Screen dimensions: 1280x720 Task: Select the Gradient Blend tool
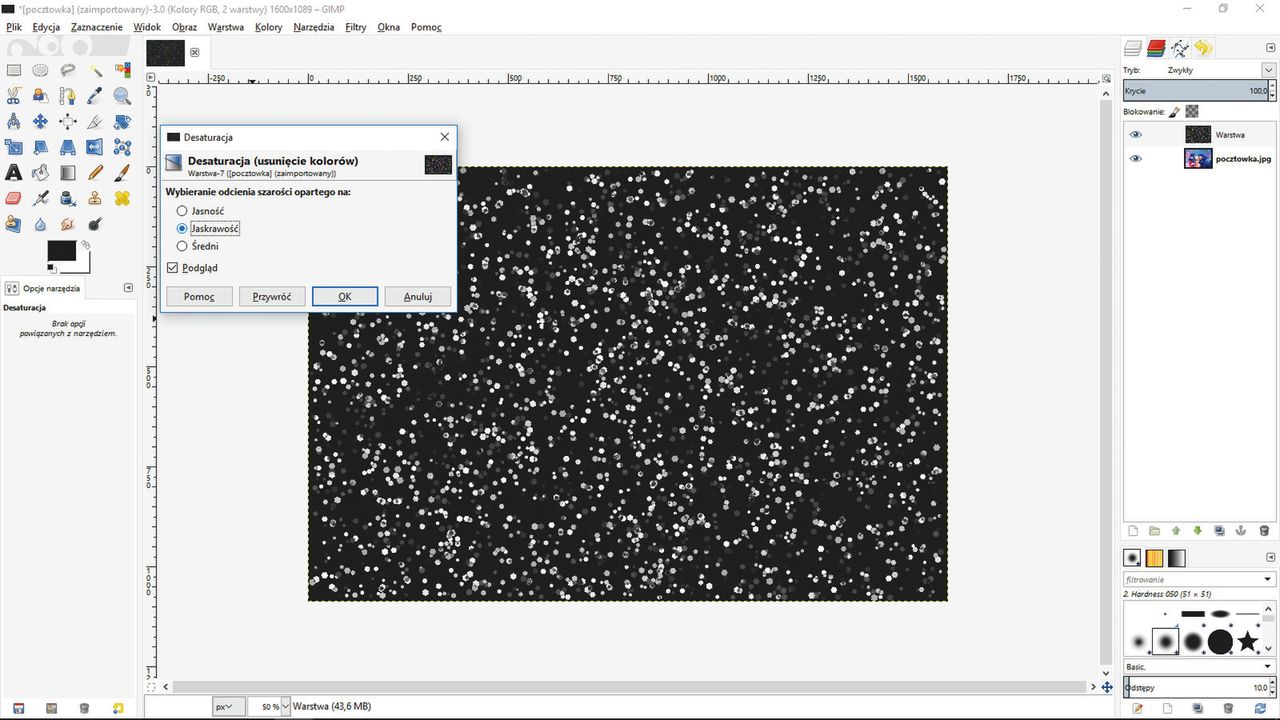[x=68, y=174]
